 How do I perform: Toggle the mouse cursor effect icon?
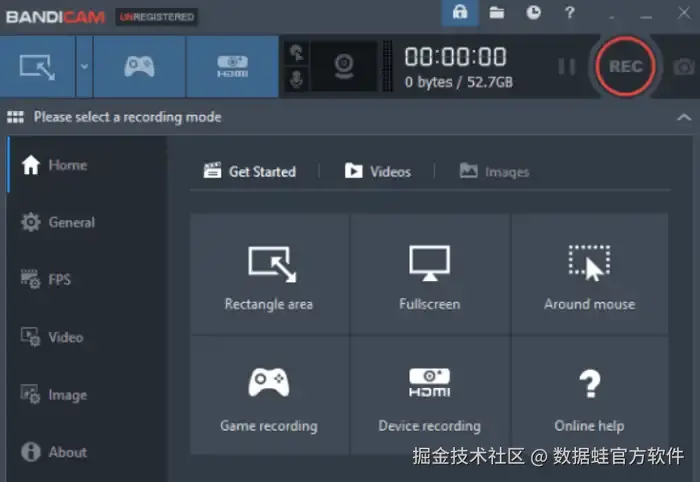296,53
